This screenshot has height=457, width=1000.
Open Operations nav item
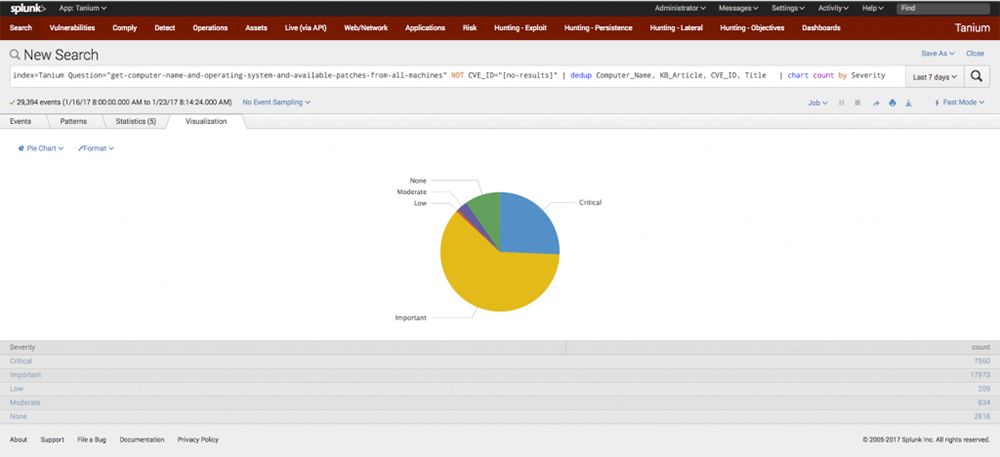(210, 28)
